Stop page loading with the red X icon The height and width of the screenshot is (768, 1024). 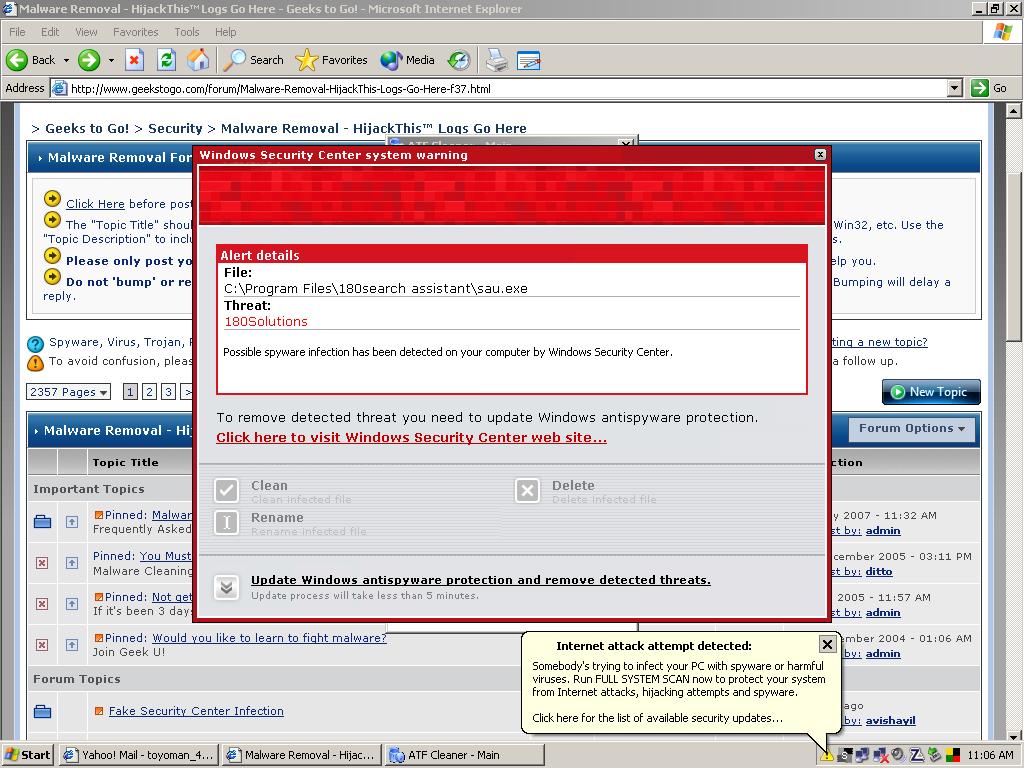coord(134,60)
